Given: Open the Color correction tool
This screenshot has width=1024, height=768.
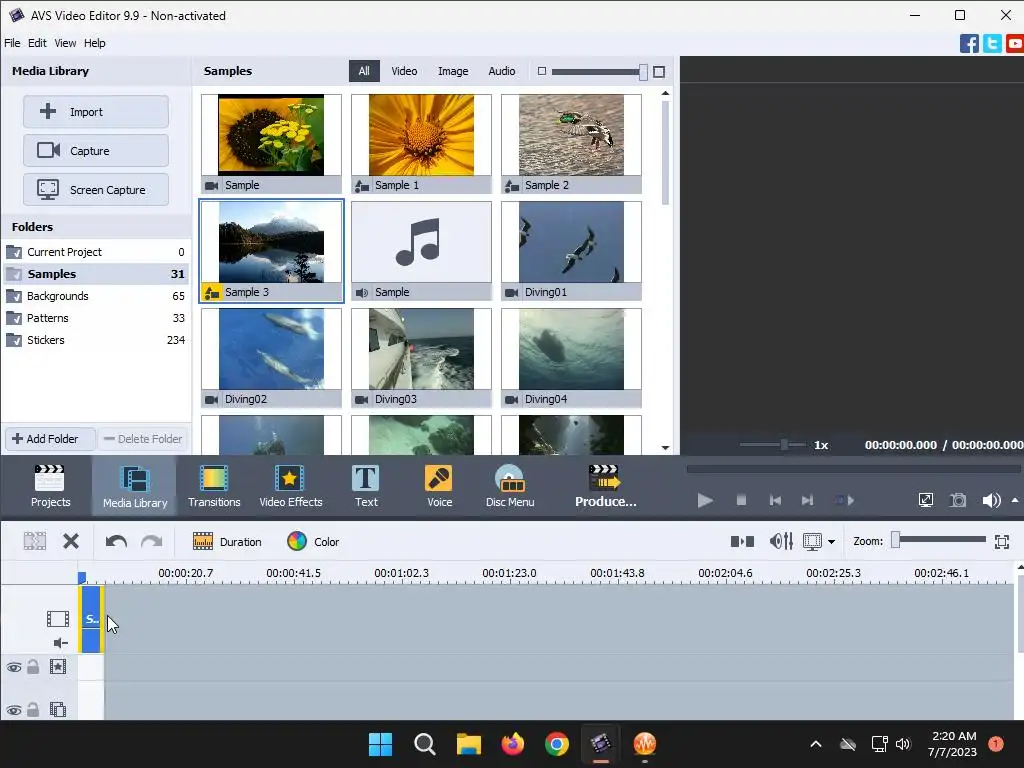Looking at the screenshot, I should [313, 541].
